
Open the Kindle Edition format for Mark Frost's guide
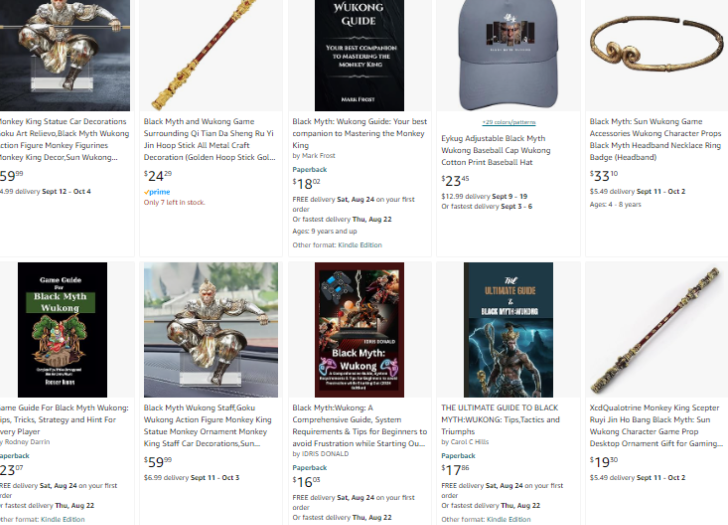[360, 245]
